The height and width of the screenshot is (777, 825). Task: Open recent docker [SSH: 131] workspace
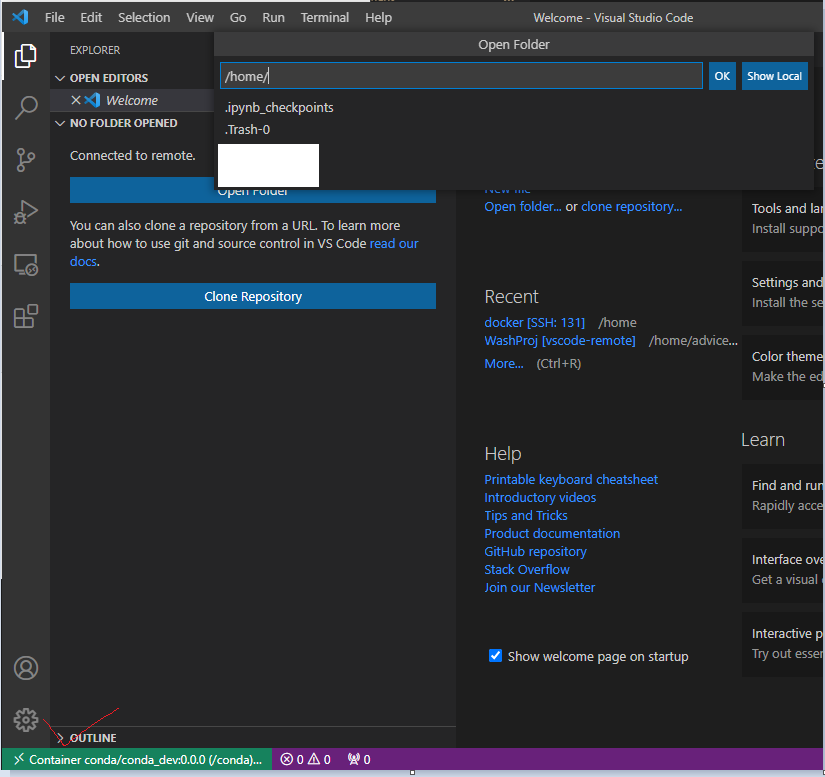coord(535,322)
